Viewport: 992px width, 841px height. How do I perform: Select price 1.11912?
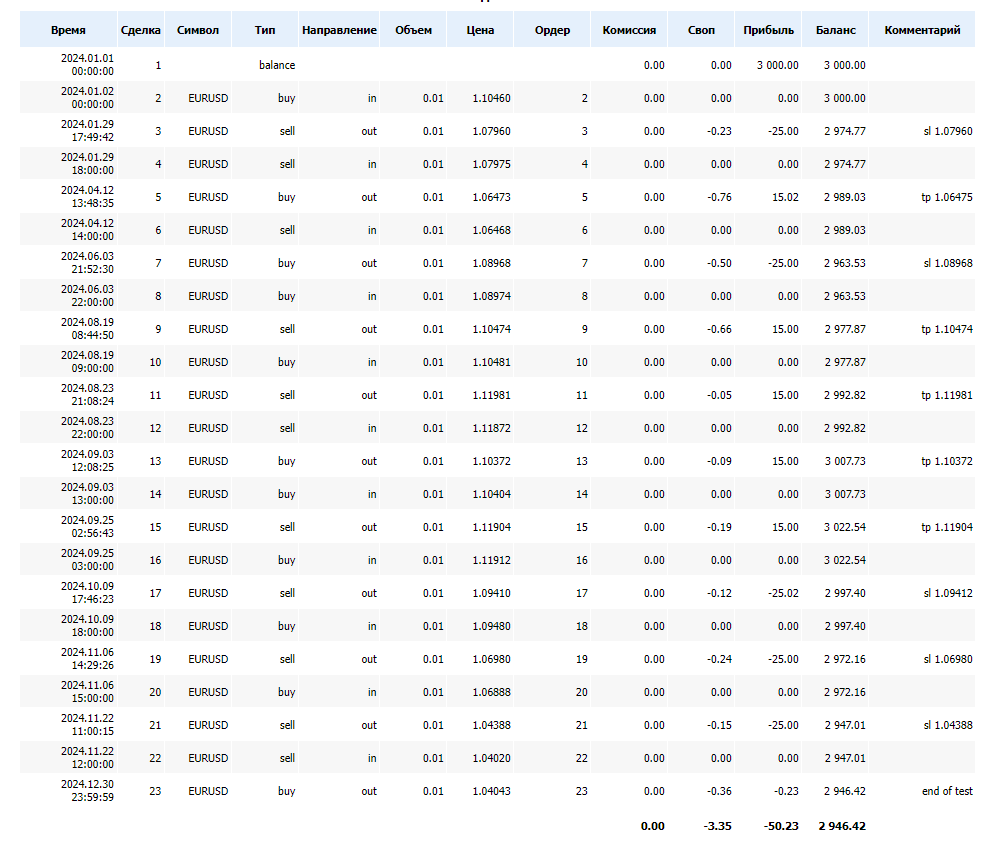492,560
